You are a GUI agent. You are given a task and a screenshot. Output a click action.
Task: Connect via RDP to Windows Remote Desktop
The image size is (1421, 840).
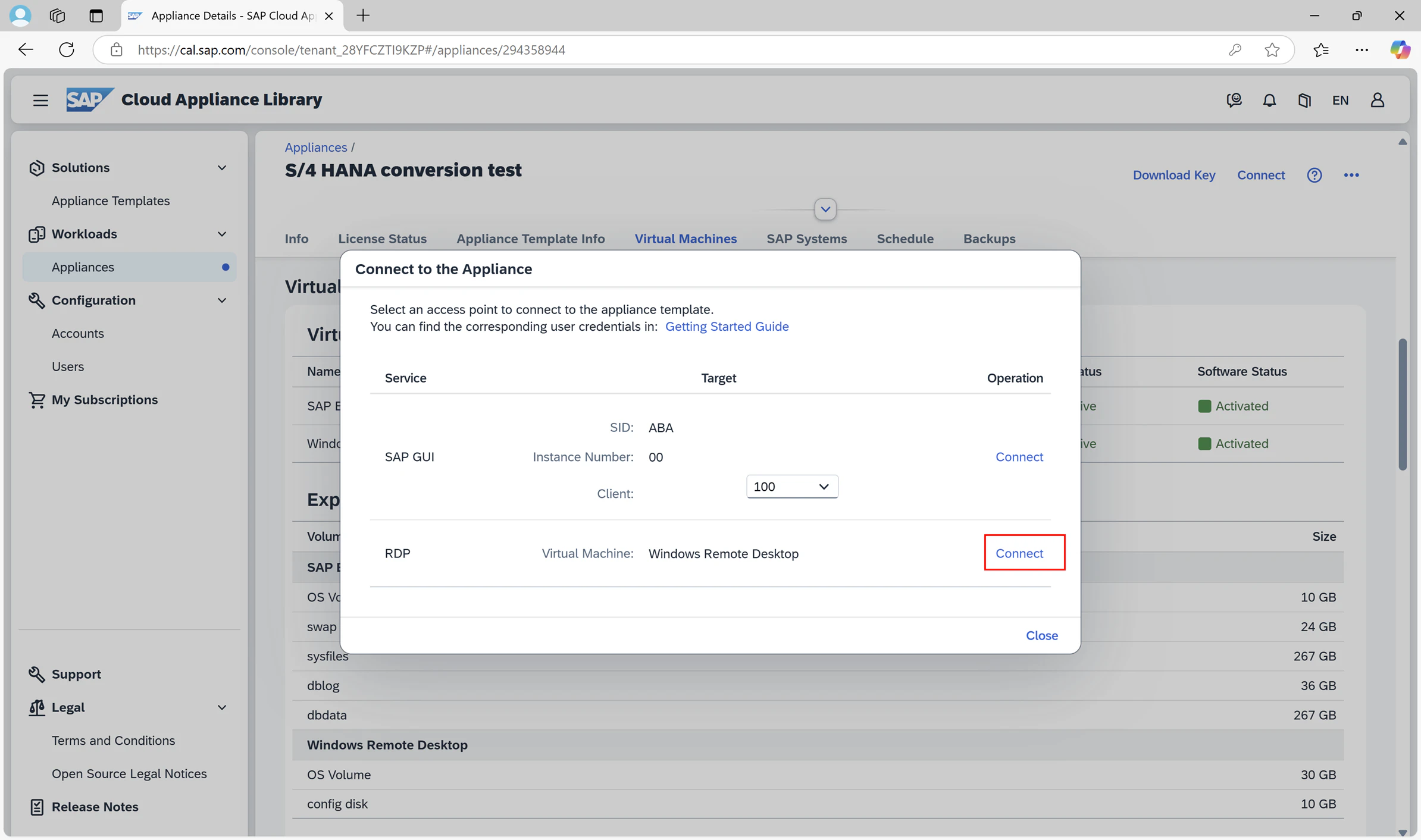(1019, 553)
